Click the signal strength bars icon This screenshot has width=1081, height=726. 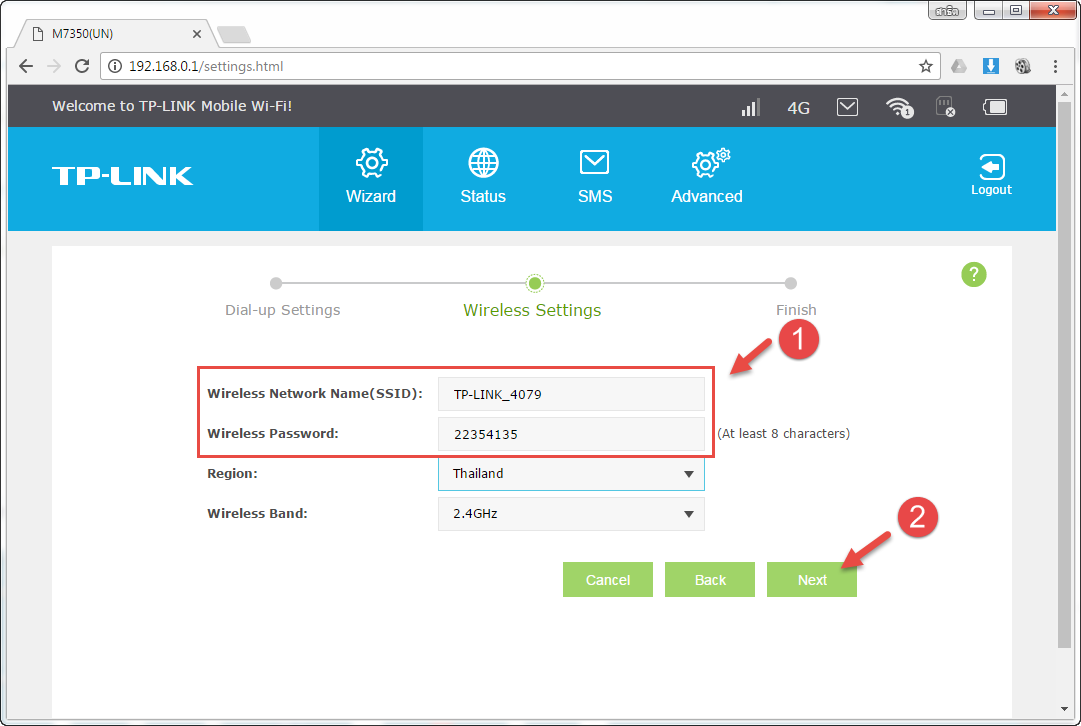750,107
